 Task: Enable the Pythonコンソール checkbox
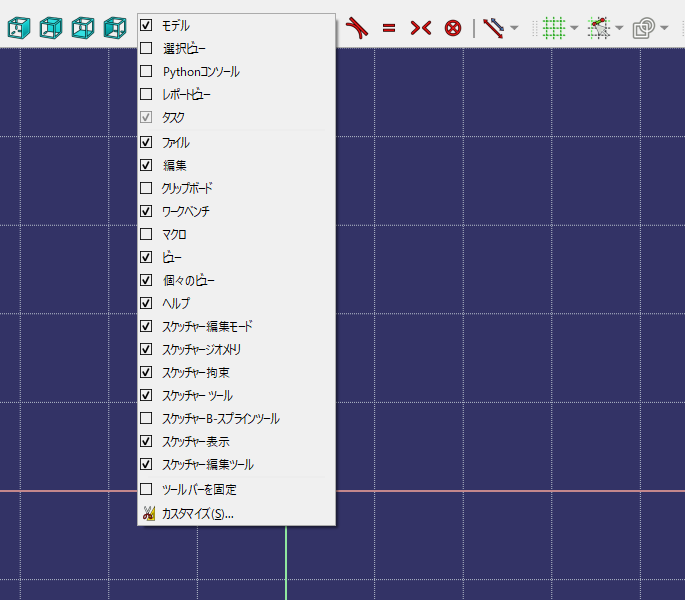pyautogui.click(x=146, y=71)
